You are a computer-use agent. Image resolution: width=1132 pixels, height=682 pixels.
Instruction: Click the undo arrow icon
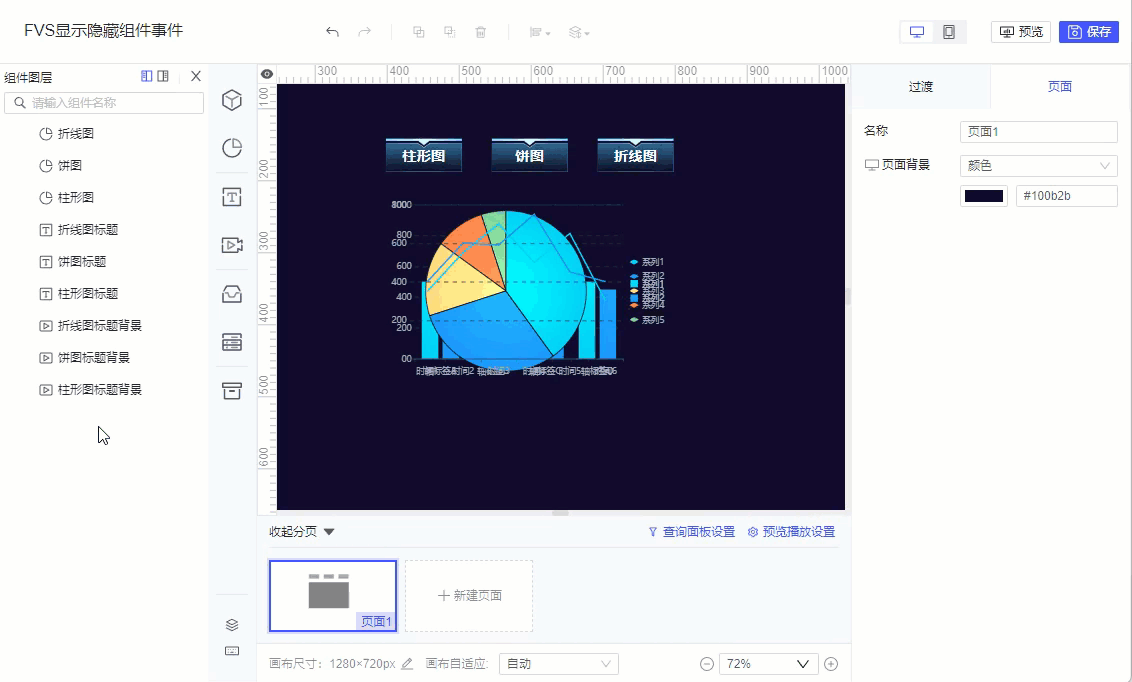coord(332,31)
